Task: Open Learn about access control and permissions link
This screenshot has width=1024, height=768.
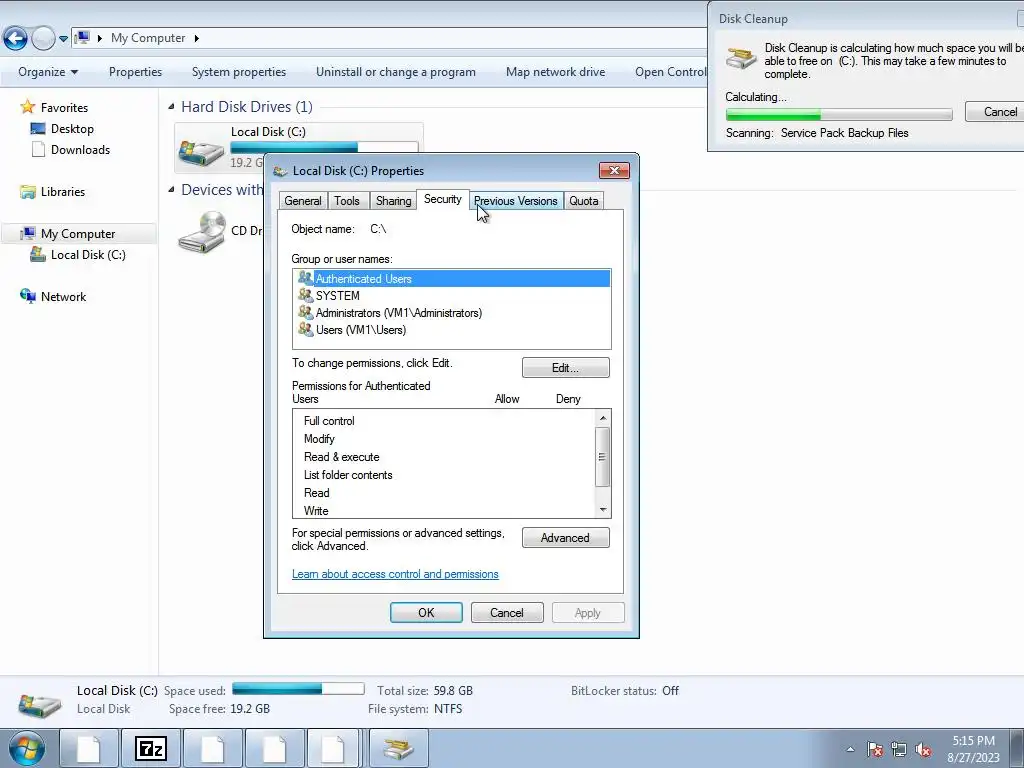Action: 395,574
